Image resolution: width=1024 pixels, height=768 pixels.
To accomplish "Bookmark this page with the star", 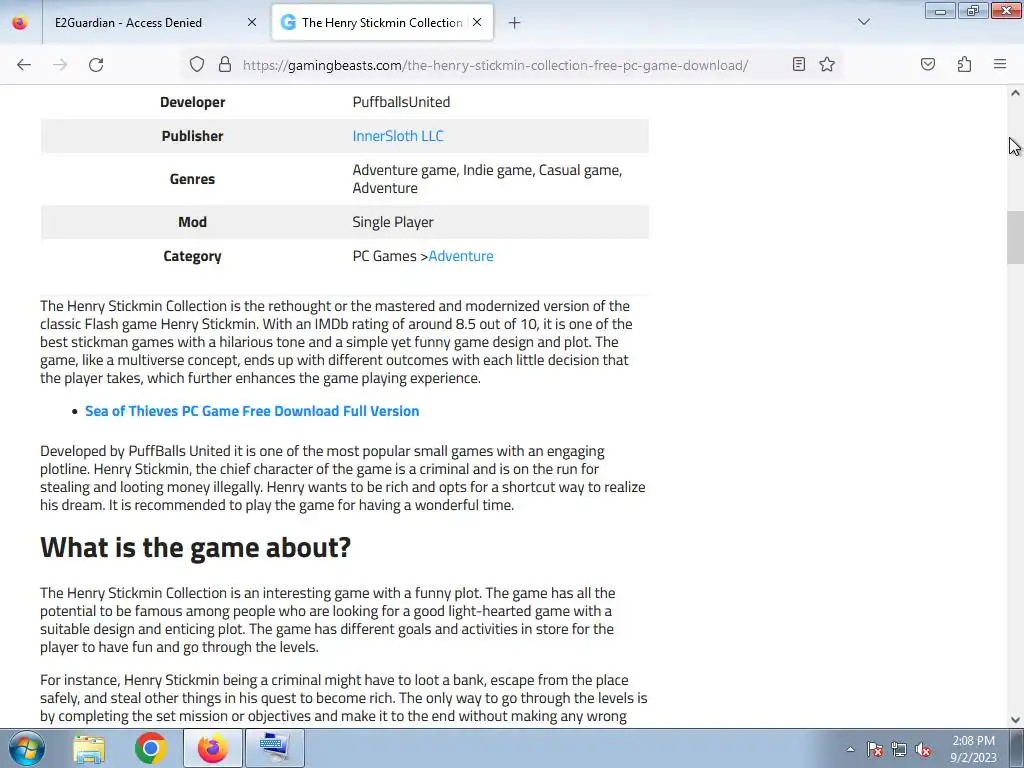I will [x=827, y=64].
